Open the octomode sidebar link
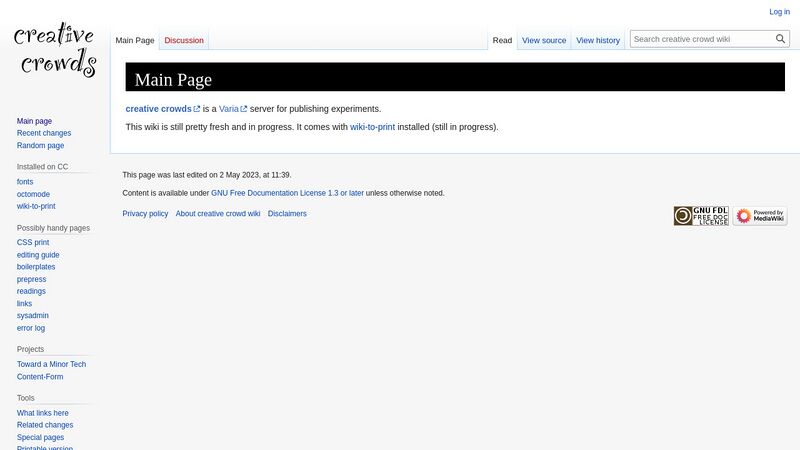This screenshot has width=800, height=450. [33, 194]
